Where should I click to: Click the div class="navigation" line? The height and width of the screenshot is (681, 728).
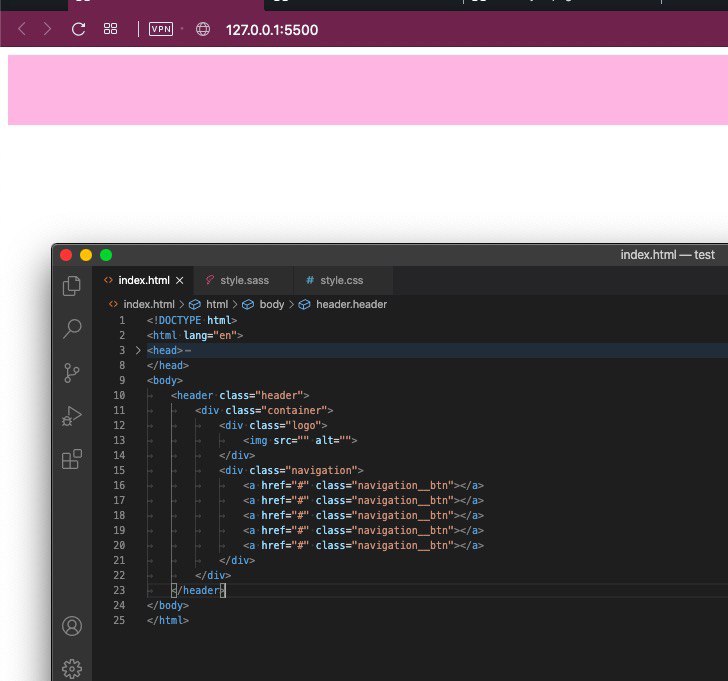pos(291,470)
